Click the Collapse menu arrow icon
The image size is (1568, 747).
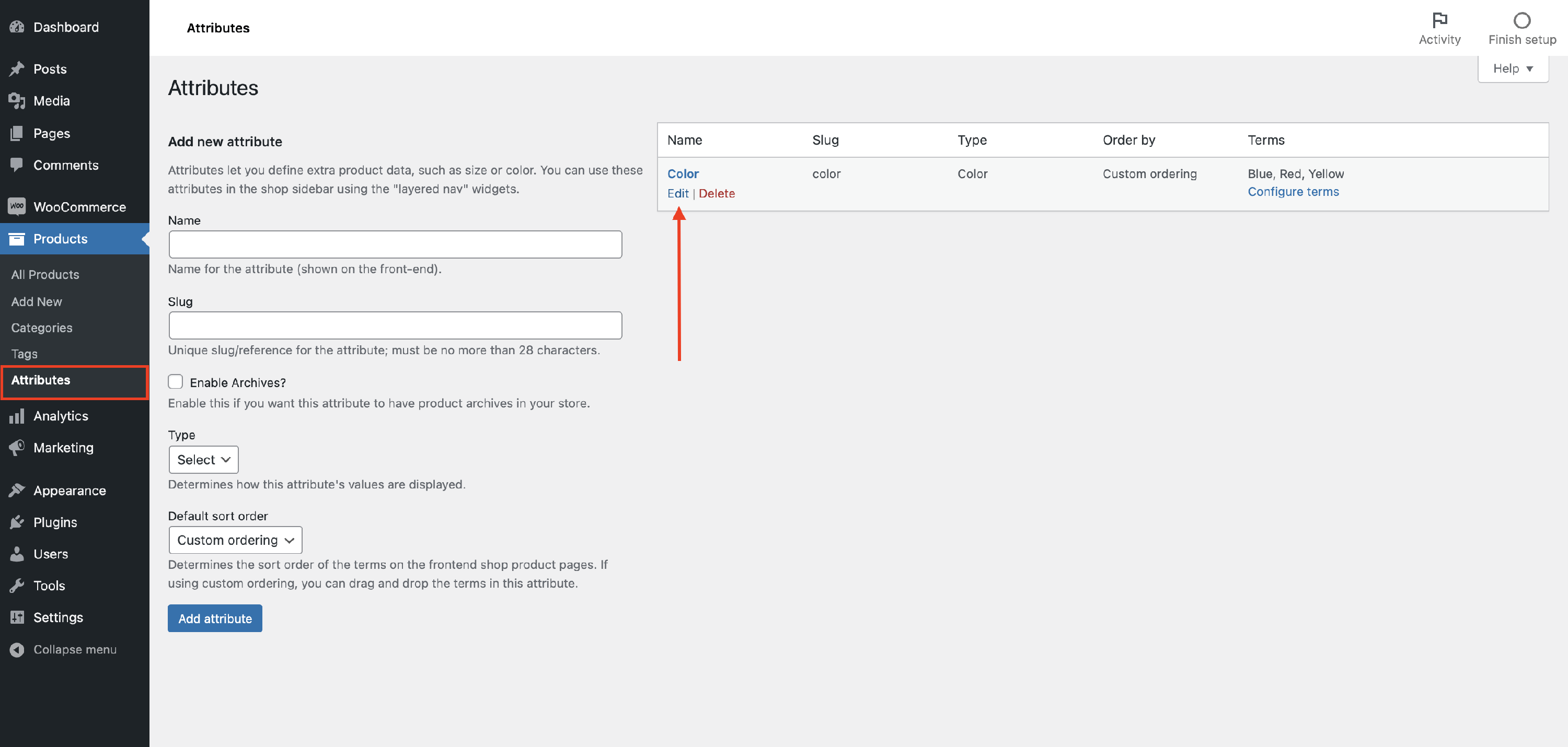[x=17, y=650]
